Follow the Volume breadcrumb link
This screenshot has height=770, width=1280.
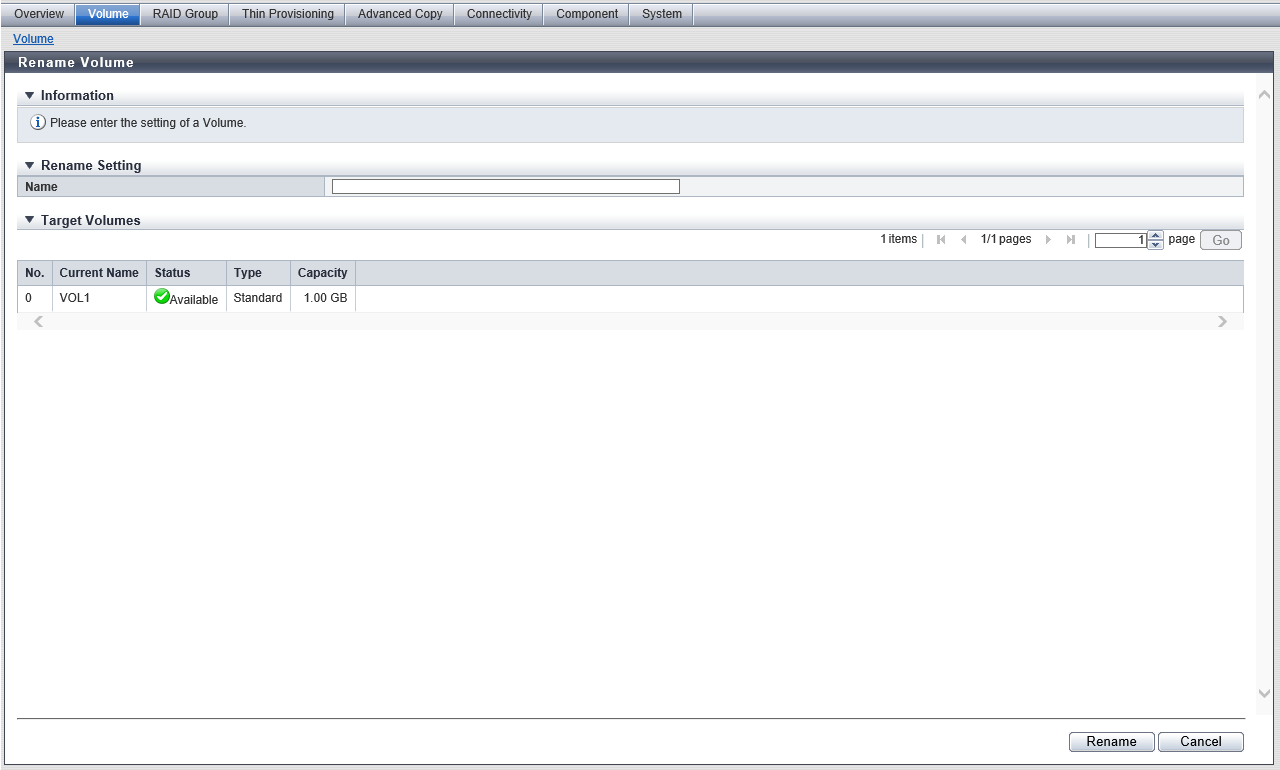[x=33, y=39]
